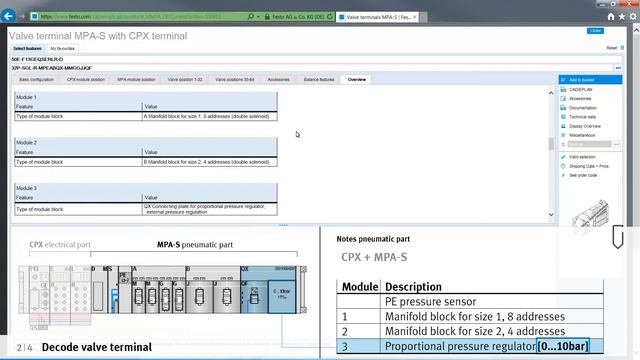Click See order code link

pos(583,175)
